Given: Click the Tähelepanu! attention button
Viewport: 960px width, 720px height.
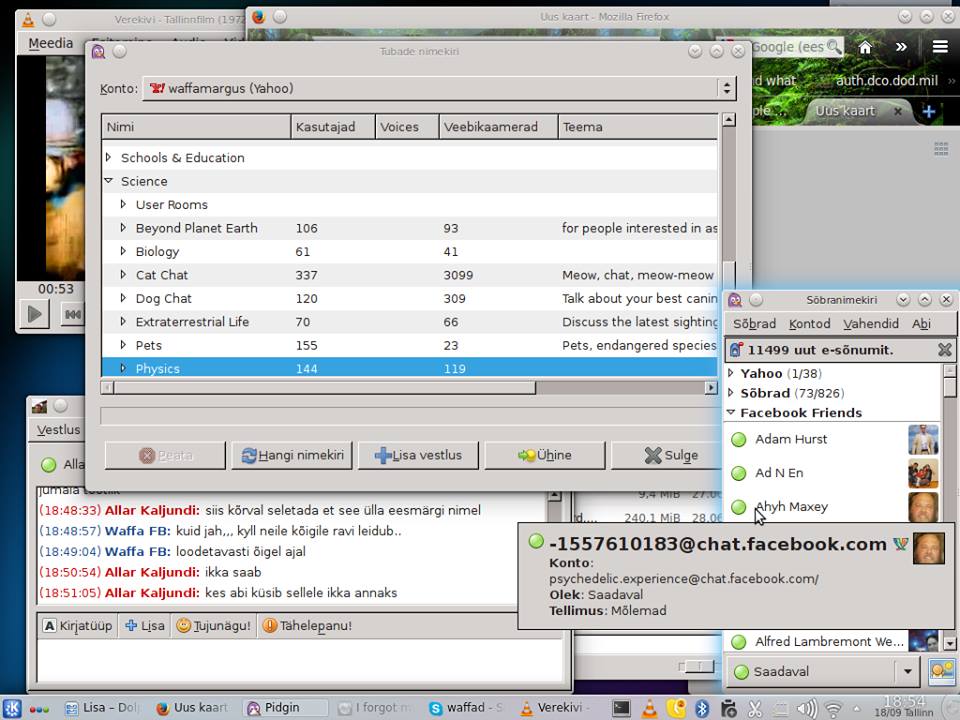Looking at the screenshot, I should point(307,626).
